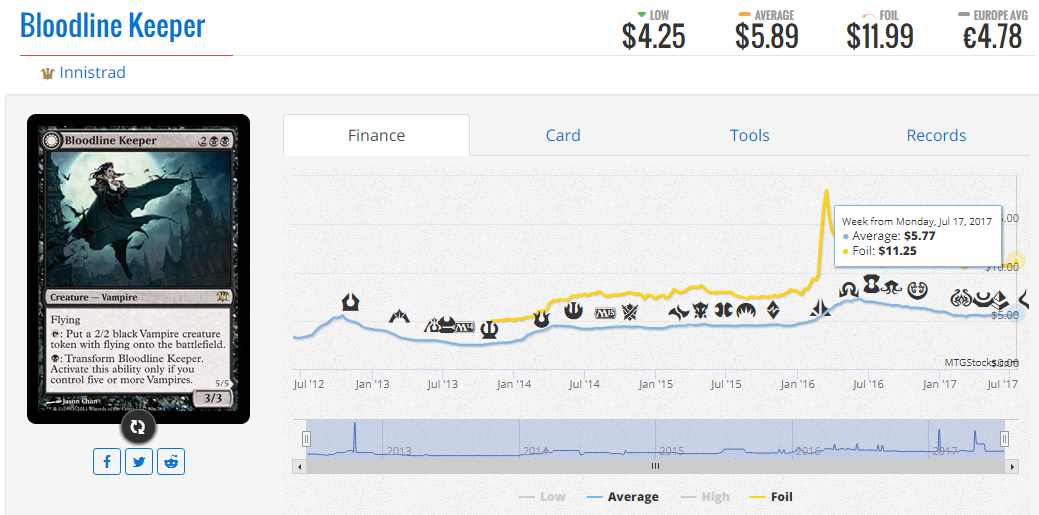This screenshot has width=1039, height=515.
Task: Click the Gatecrash set symbol near Jan '13
Action: pyautogui.click(x=399, y=315)
